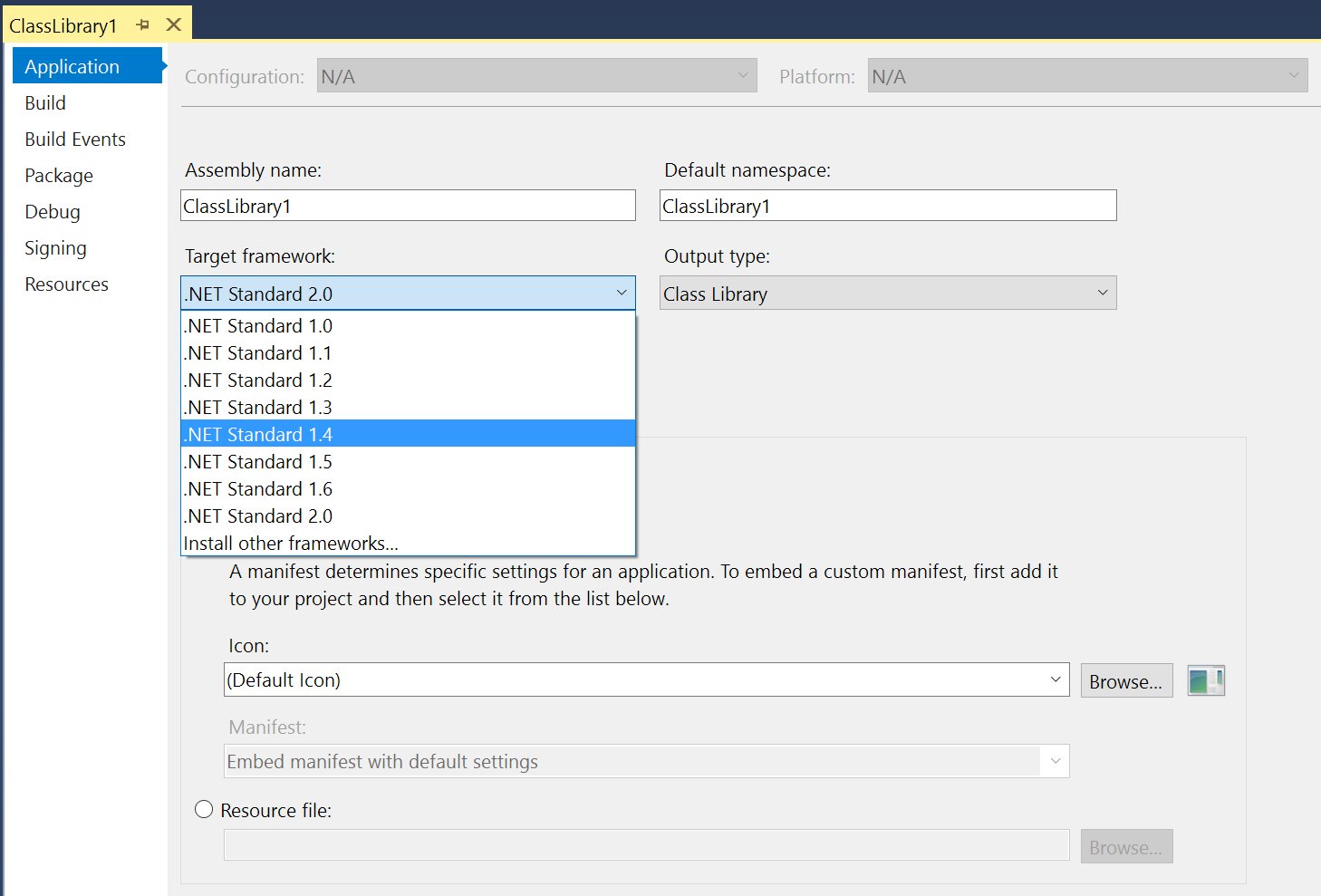This screenshot has height=896, width=1321.
Task: Click the Default namespace text field
Action: (x=888, y=206)
